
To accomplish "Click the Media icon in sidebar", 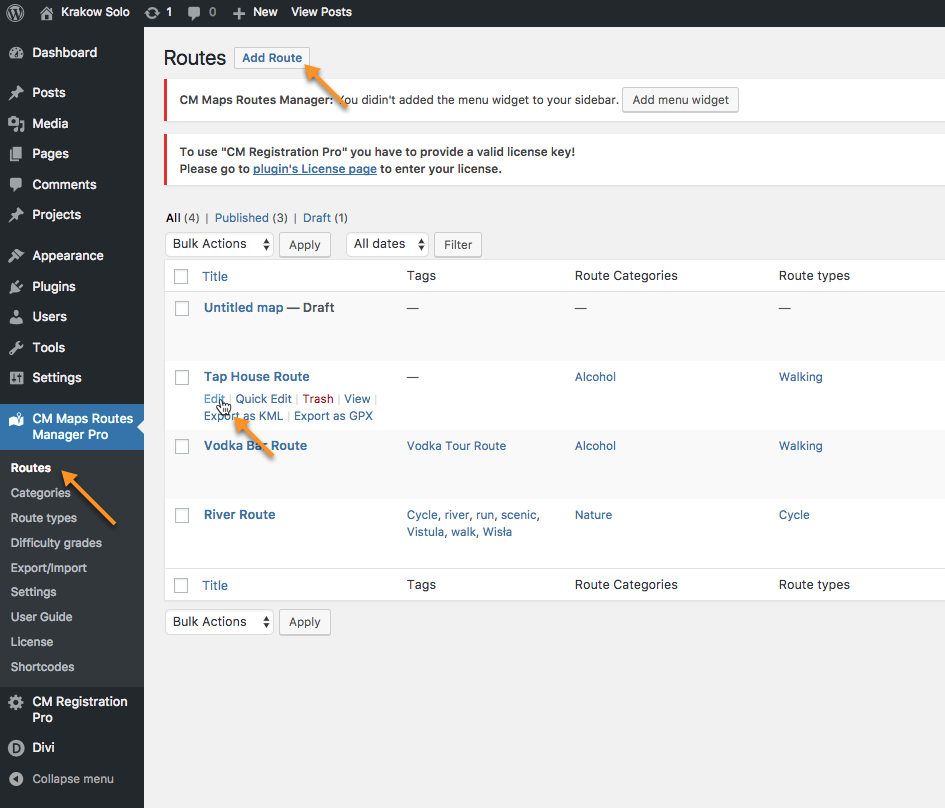I will 16,124.
